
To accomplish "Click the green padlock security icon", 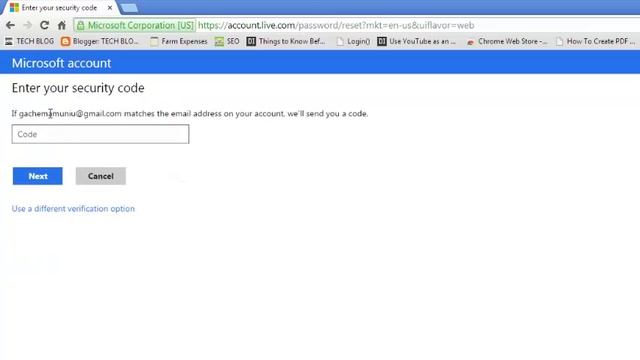I will (81, 25).
